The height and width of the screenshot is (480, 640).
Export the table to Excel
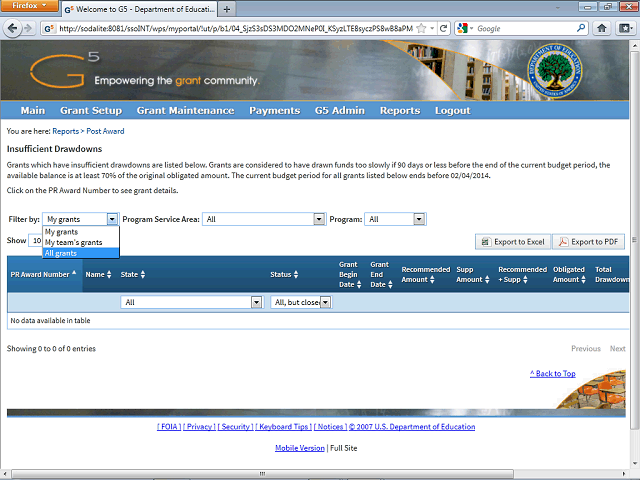[513, 242]
